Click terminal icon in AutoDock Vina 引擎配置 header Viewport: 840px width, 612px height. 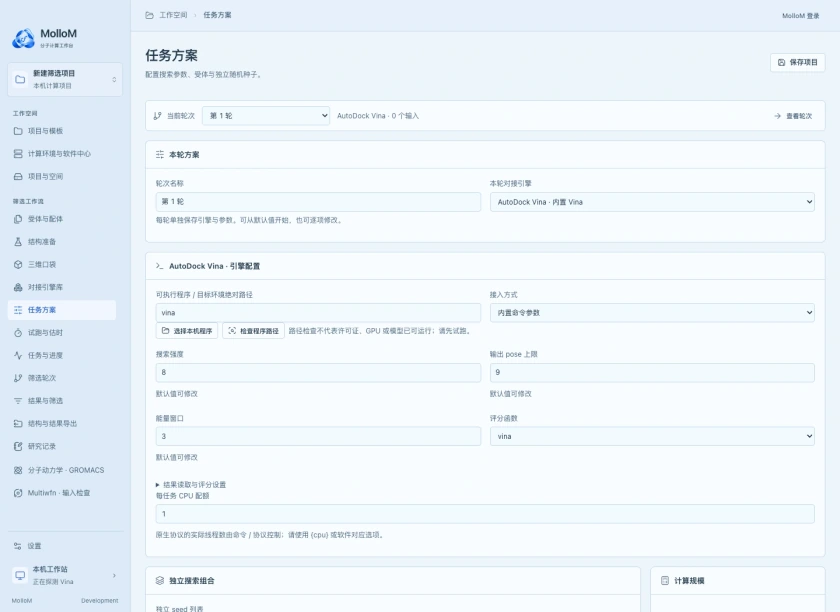[x=160, y=266]
